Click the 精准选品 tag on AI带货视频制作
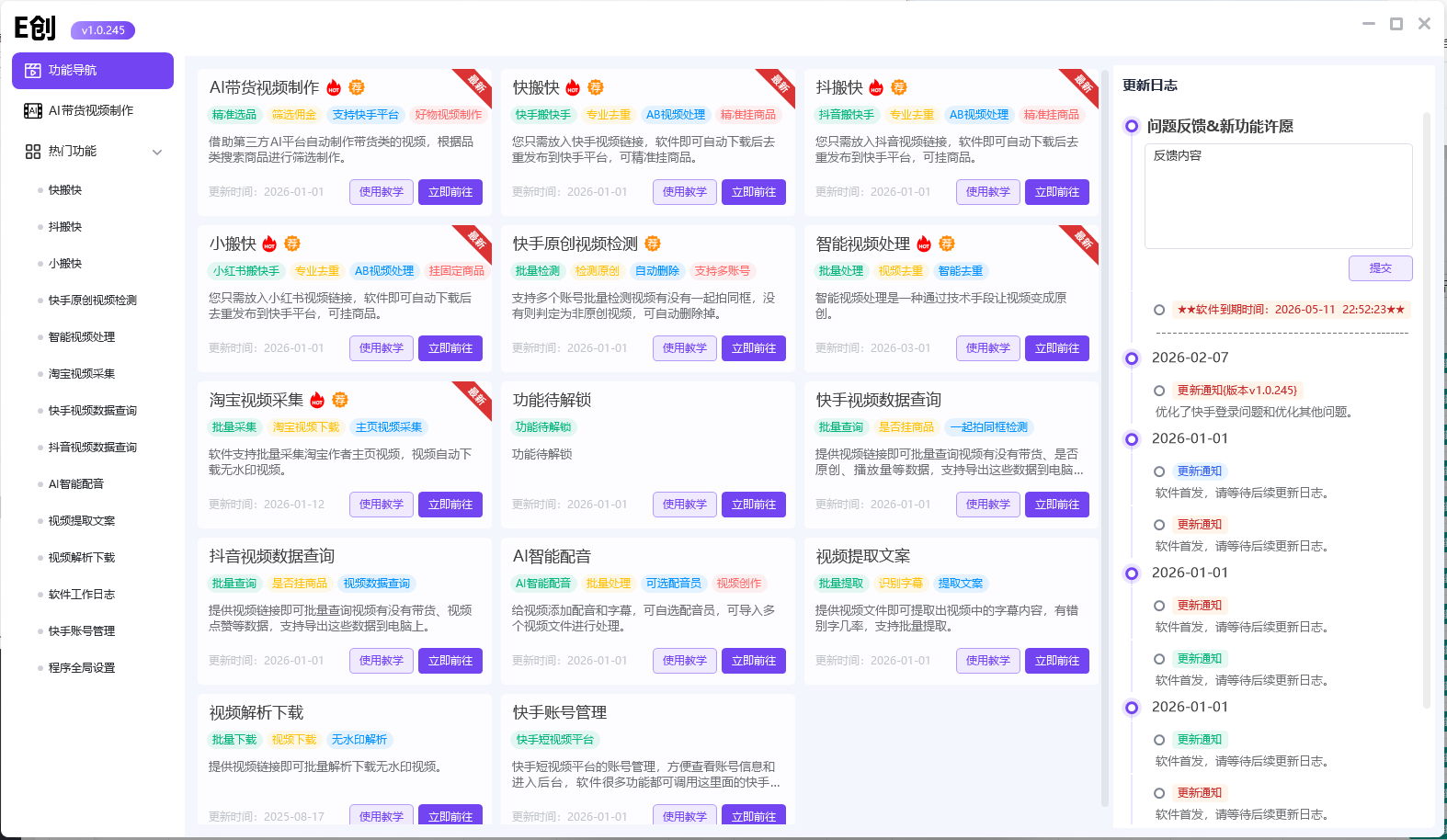 [234, 115]
